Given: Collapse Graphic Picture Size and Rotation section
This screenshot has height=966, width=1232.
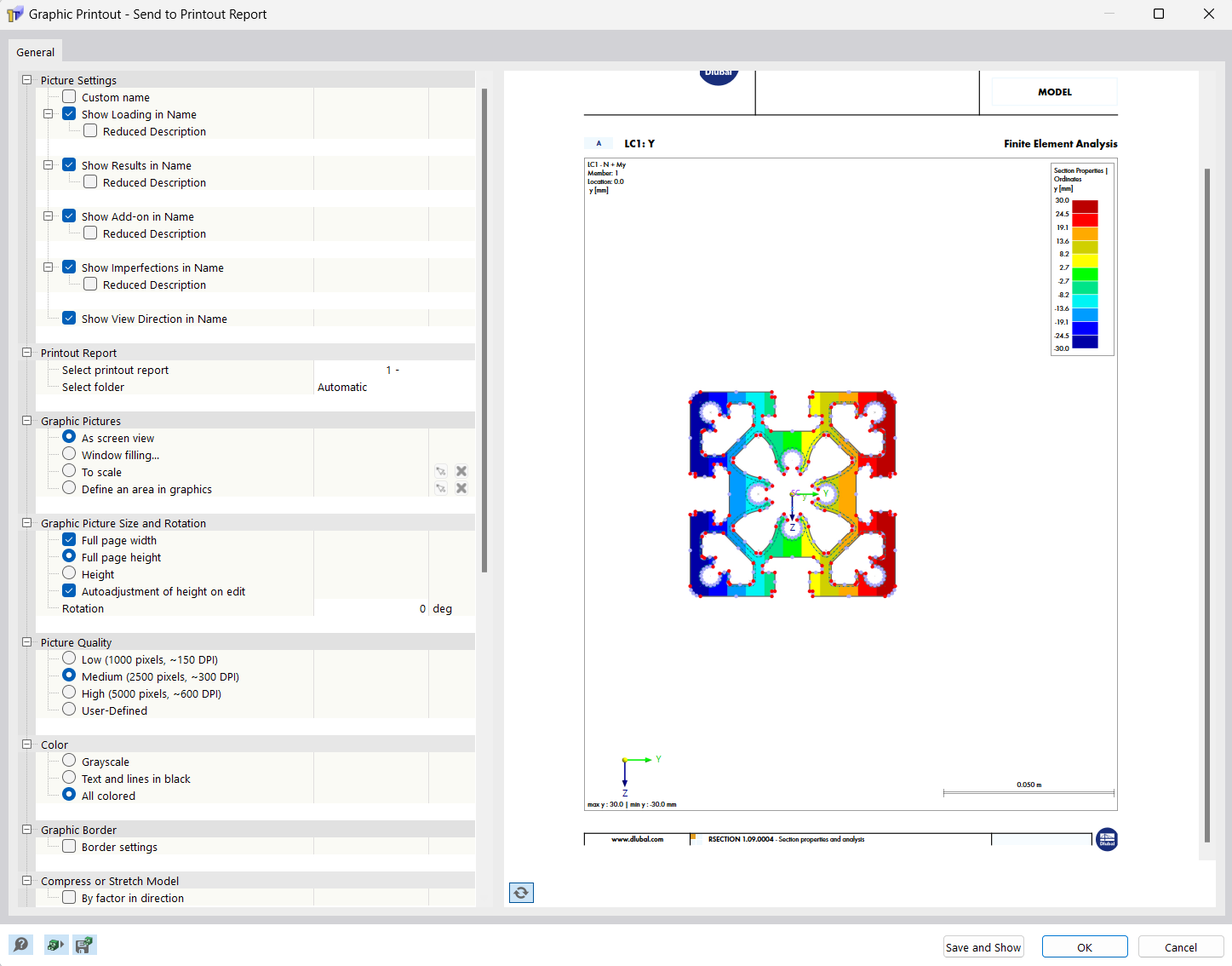Looking at the screenshot, I should tap(26, 522).
